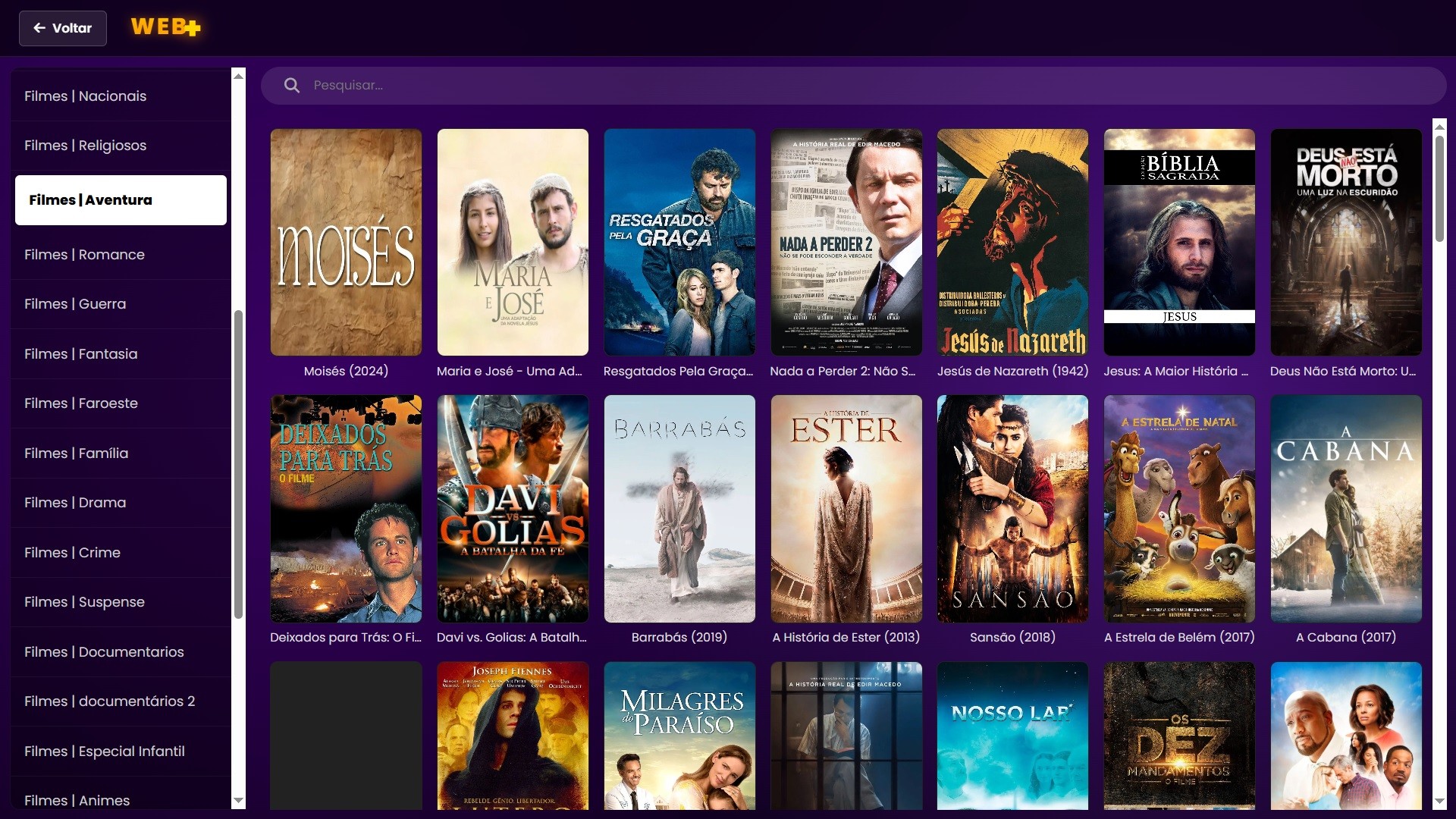Click grid scrollbar down arrow

click(1439, 802)
